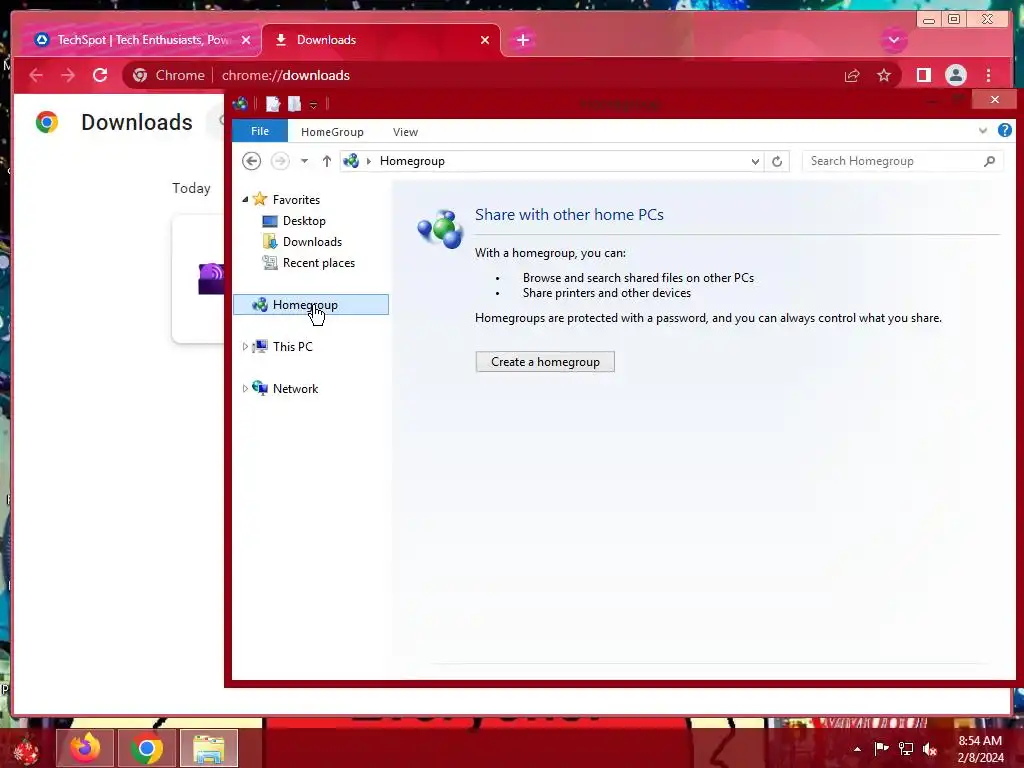Select Downloads in the navigation pane

point(312,242)
